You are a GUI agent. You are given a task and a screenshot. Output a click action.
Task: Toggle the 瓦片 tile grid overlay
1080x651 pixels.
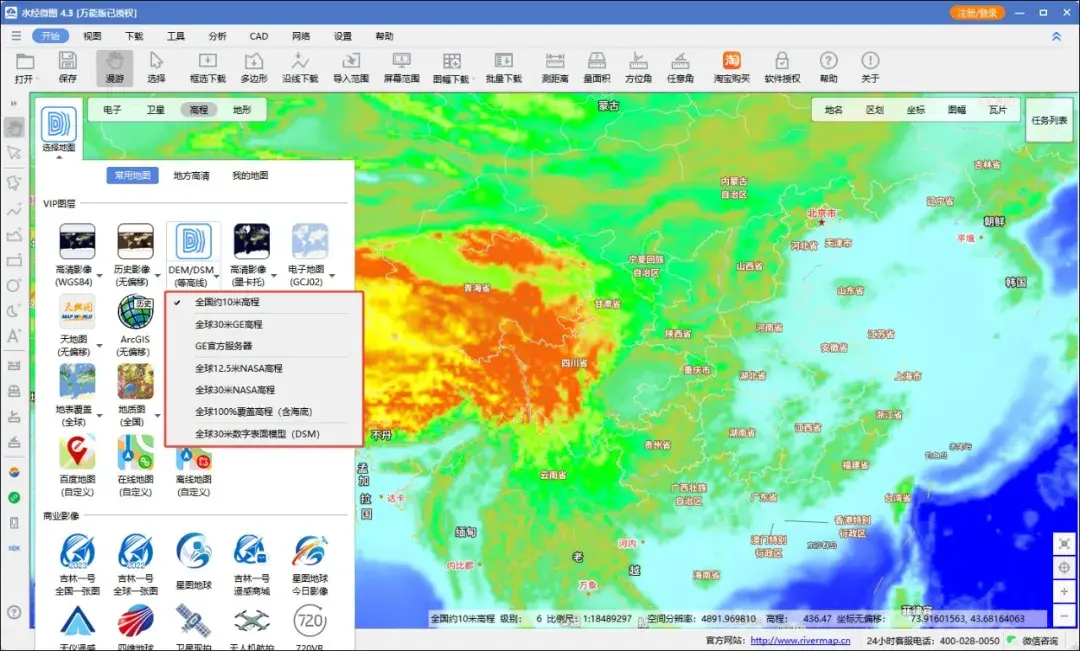click(998, 110)
